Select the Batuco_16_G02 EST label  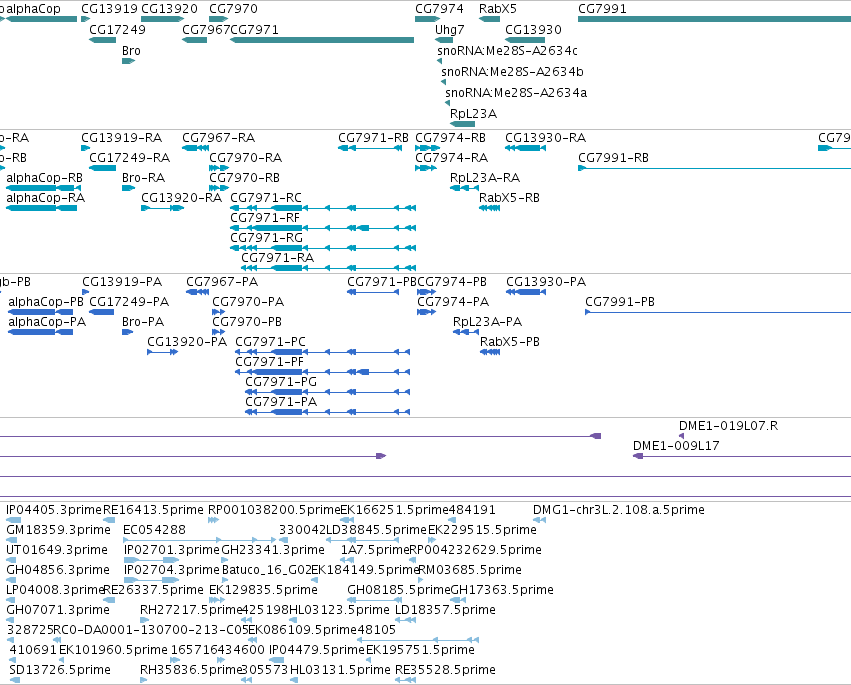pos(266,570)
